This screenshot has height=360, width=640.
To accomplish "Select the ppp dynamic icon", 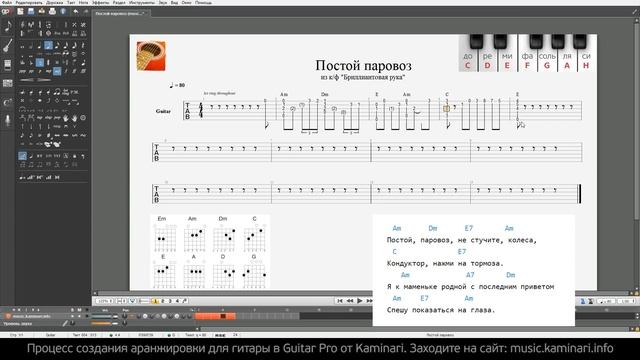I will tap(22, 71).
